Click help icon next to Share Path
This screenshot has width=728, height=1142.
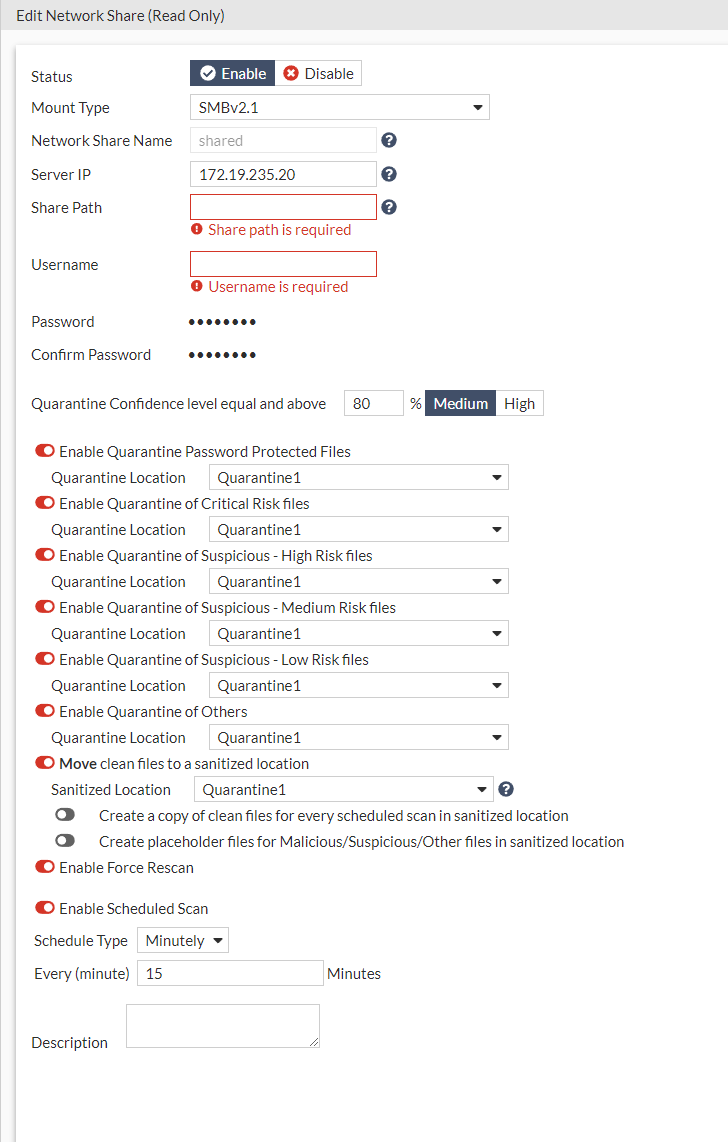coord(390,208)
